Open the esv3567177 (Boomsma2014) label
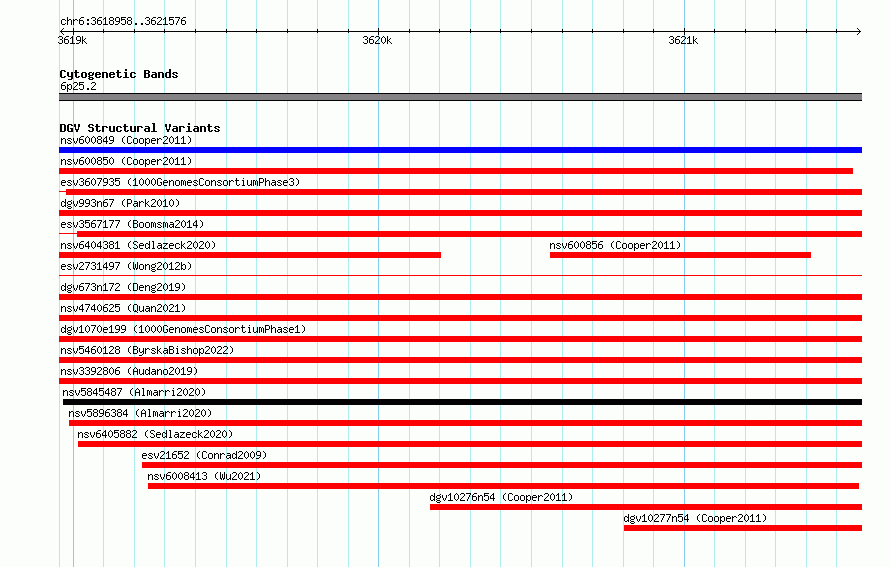The image size is (890, 567). coord(132,224)
